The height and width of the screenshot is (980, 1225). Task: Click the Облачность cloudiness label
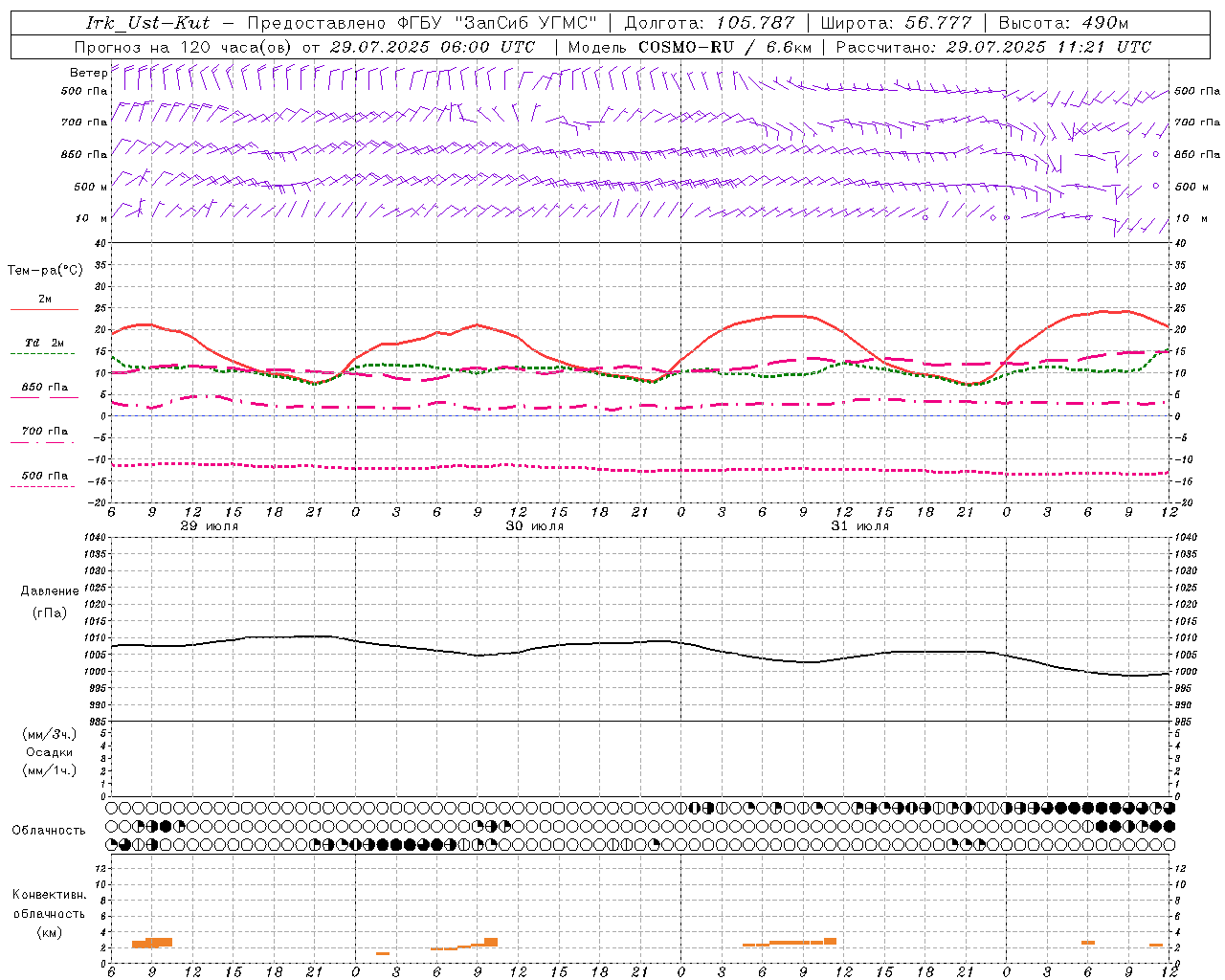coord(49,830)
